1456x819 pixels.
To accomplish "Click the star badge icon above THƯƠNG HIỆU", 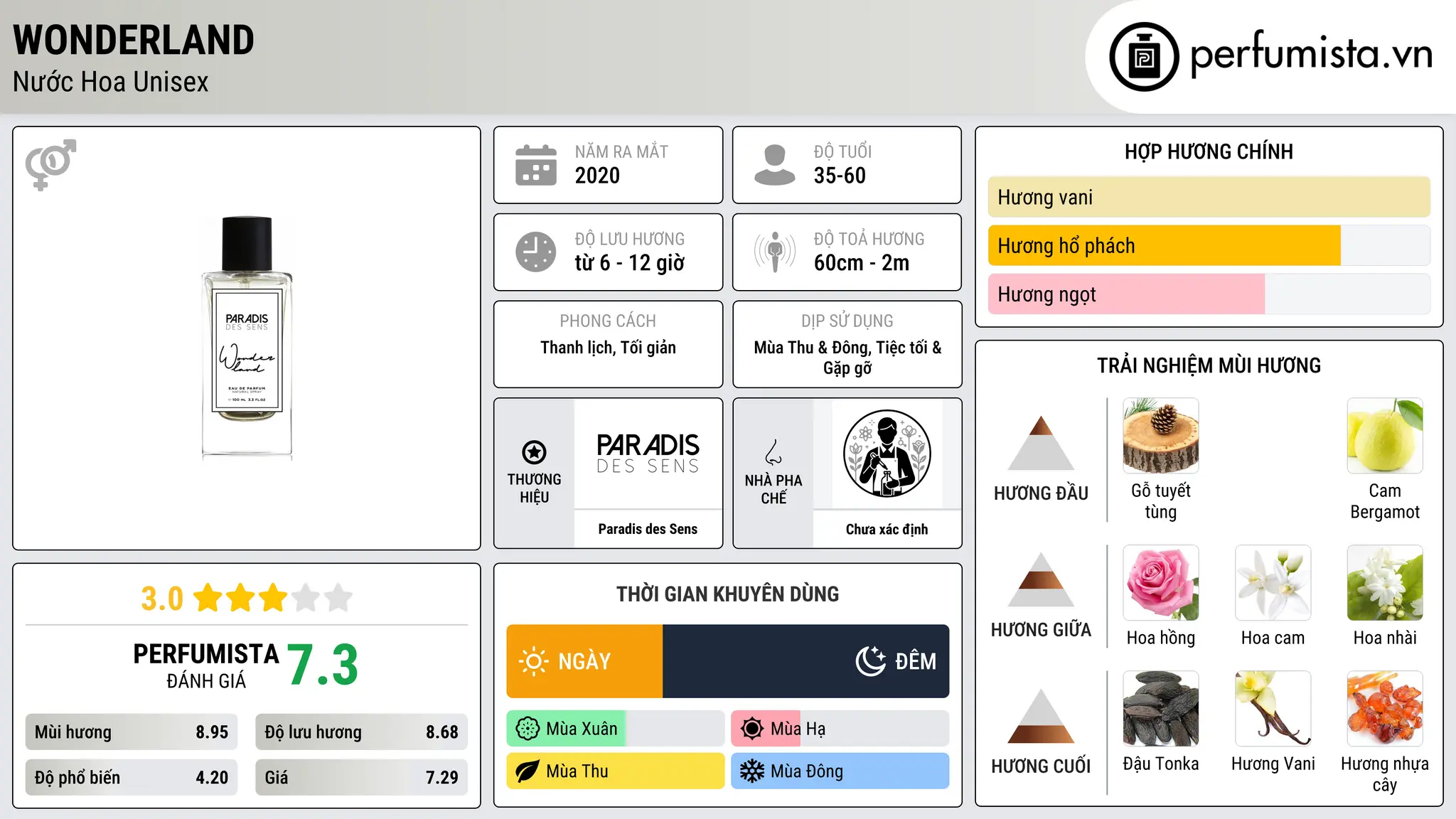I will coord(534,452).
